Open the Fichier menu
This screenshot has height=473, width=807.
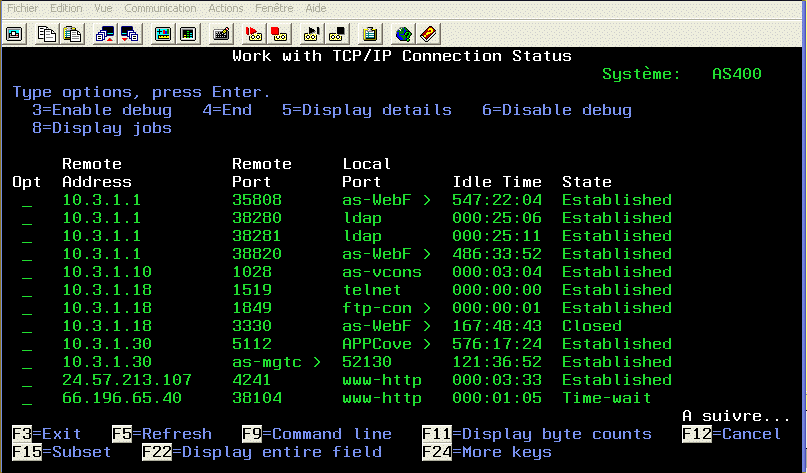(x=23, y=8)
